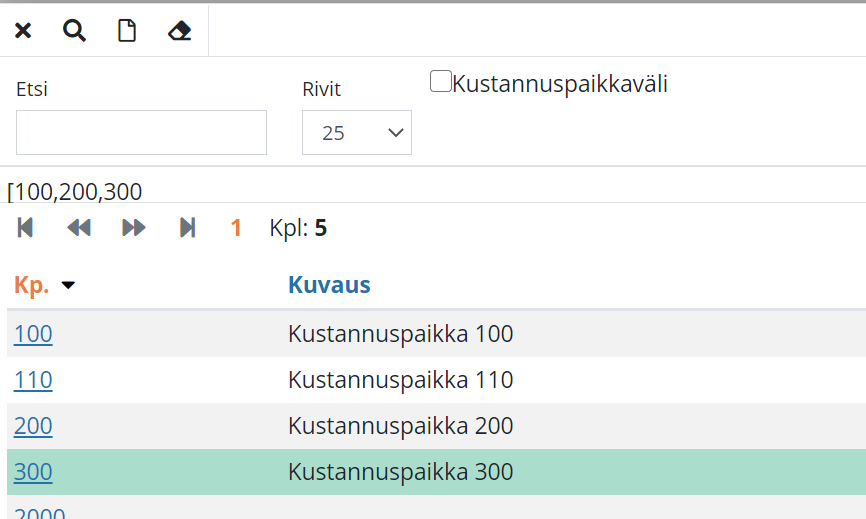
Task: Toggle sort arrow next to Kp.
Action: 68,286
